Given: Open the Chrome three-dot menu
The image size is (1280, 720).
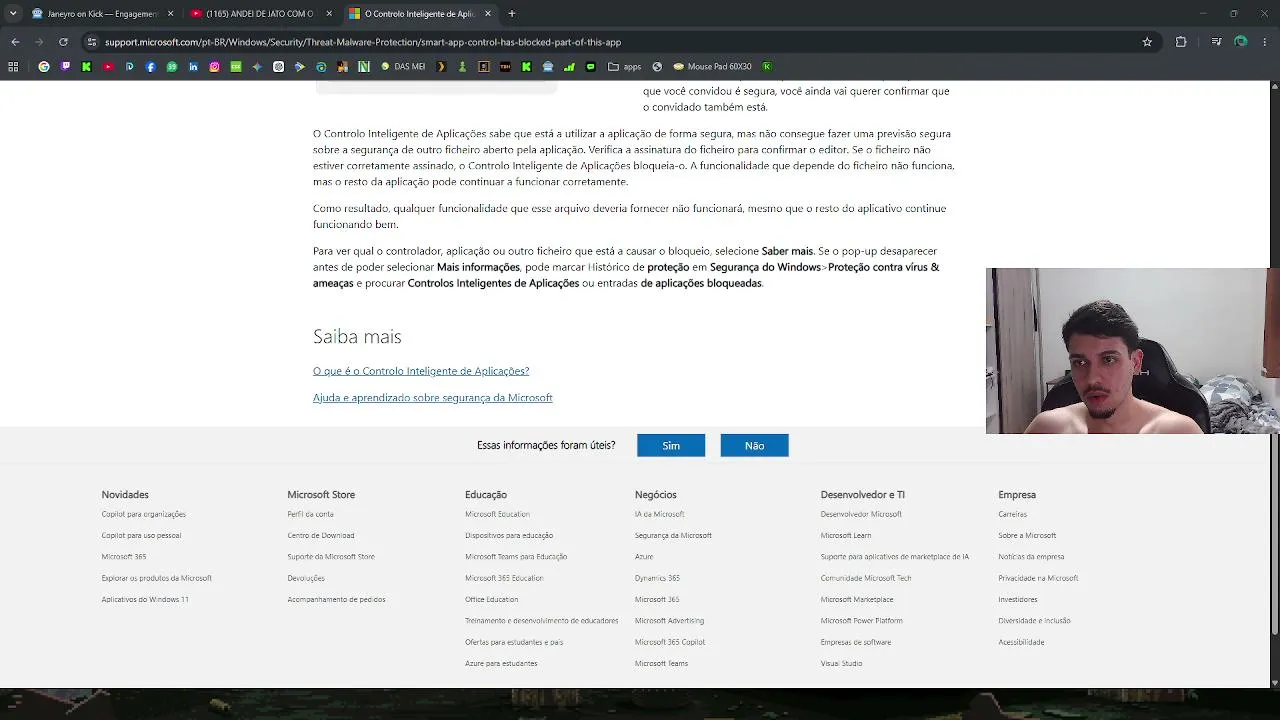Looking at the screenshot, I should (1265, 42).
